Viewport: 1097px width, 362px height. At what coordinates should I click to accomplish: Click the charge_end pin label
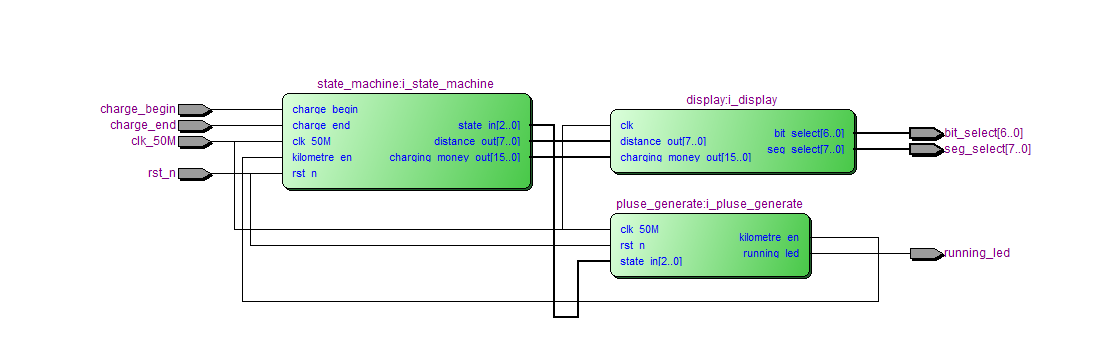click(x=143, y=125)
